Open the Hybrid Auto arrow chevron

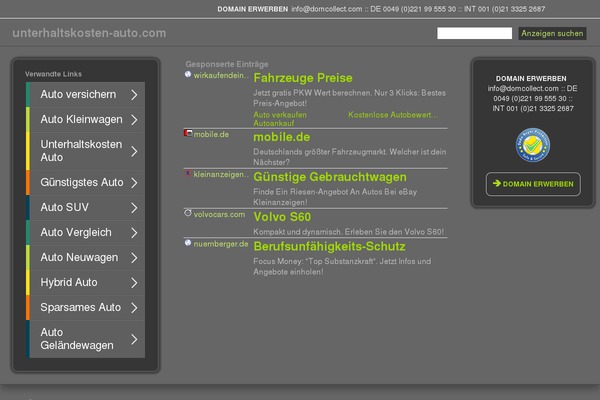(x=134, y=283)
